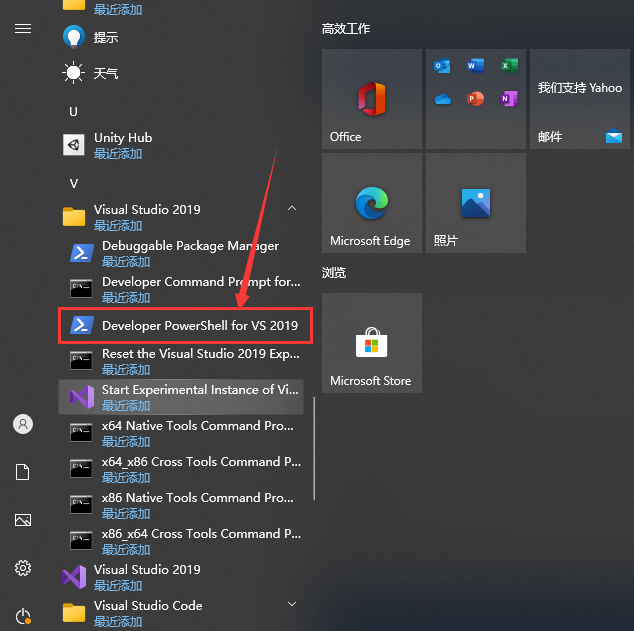Click Reset Visual Studio 2019 Exp console icon
The height and width of the screenshot is (631, 634).
[81, 361]
